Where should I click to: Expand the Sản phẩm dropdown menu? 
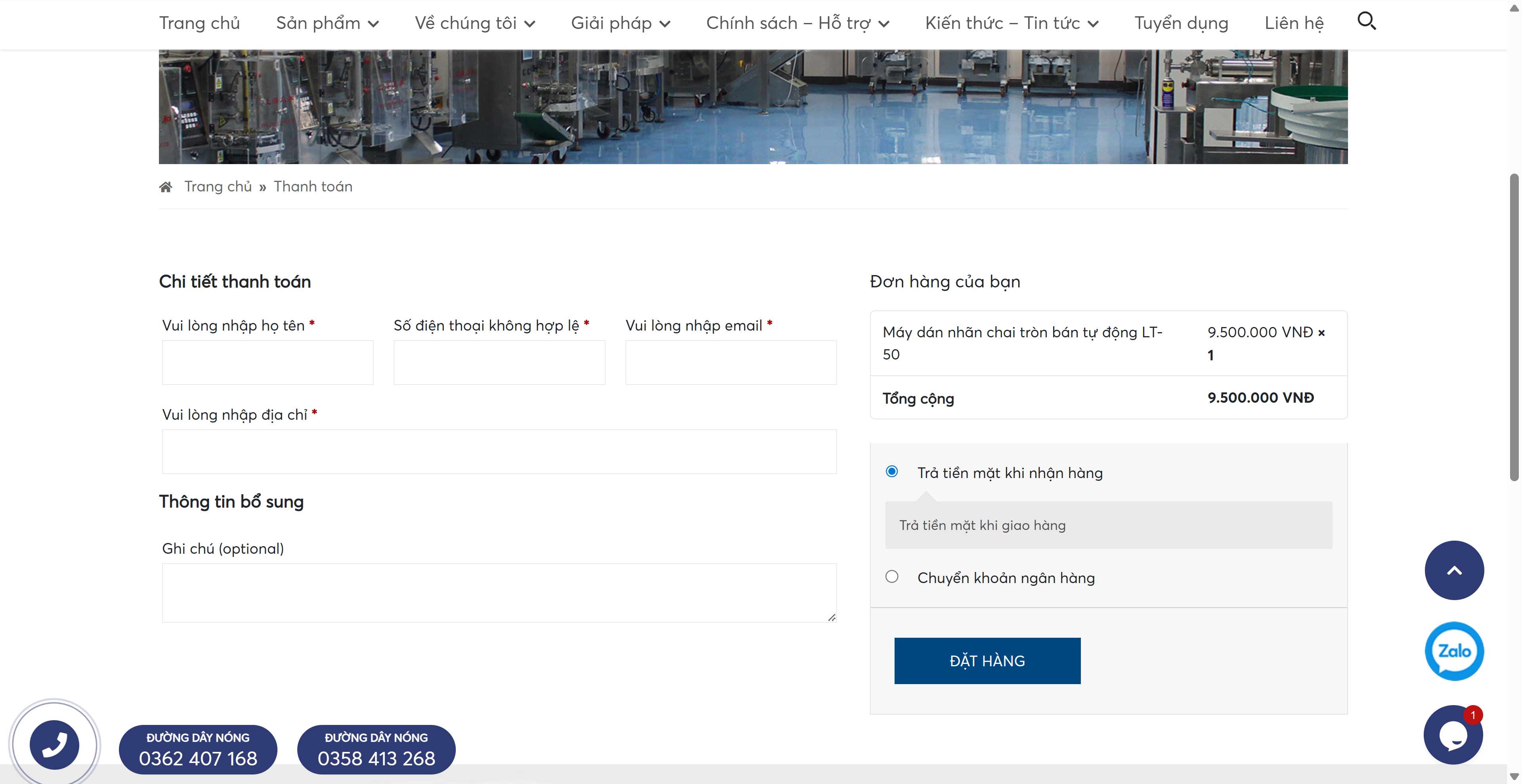tap(327, 24)
